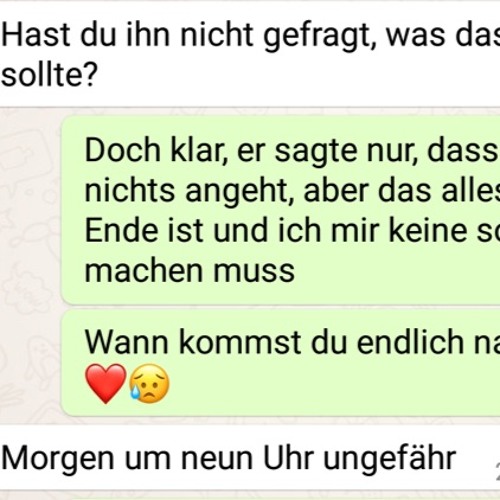Viewport: 500px width, 500px height.
Task: Click the word 'Doch' in green bubble
Action: click(123, 151)
